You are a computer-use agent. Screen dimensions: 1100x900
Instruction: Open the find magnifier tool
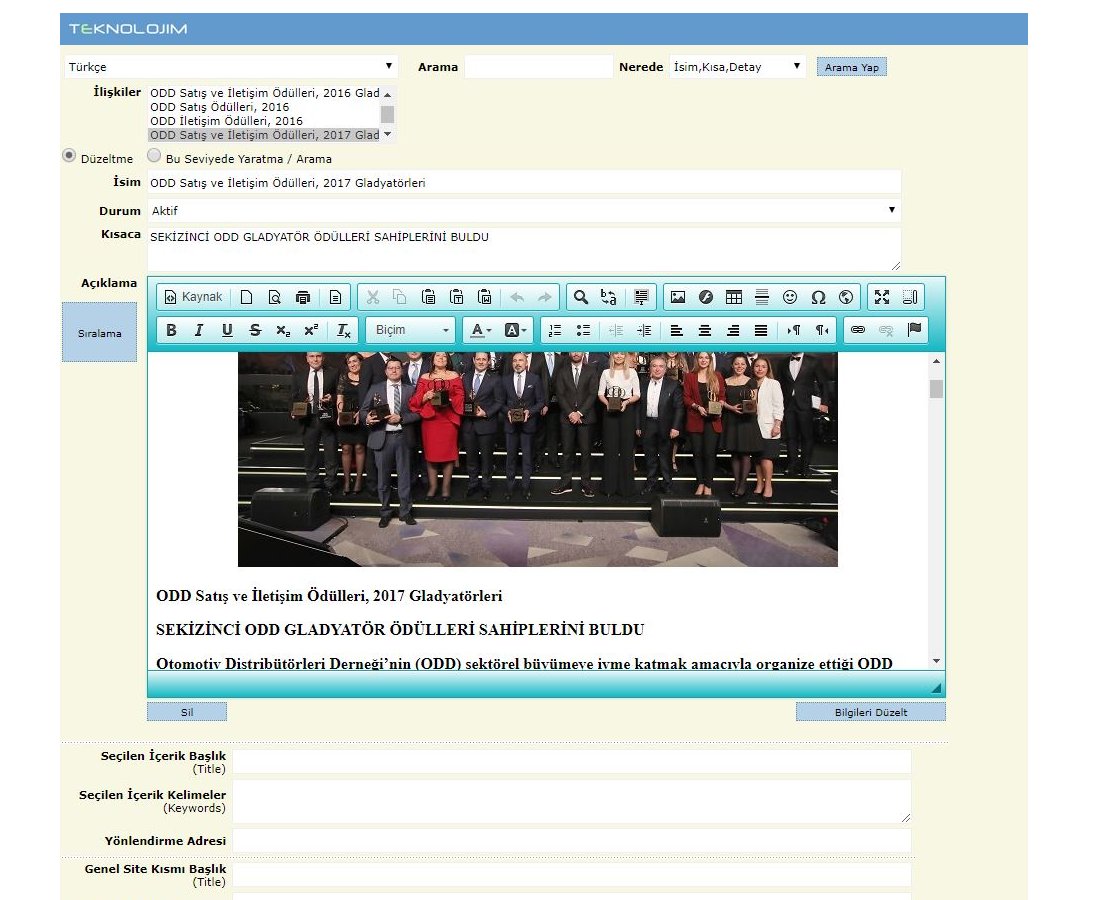point(580,297)
